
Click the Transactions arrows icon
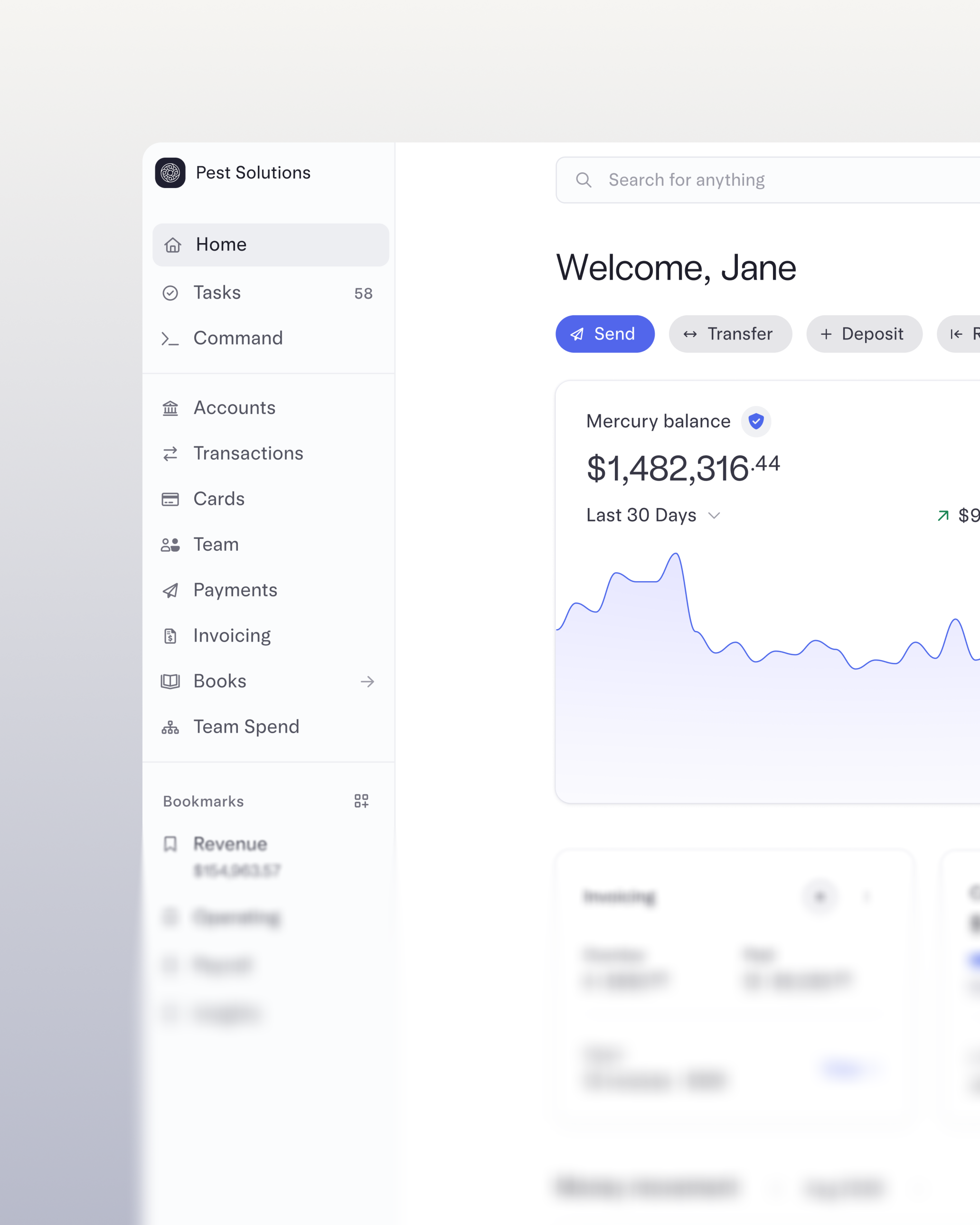pos(170,453)
